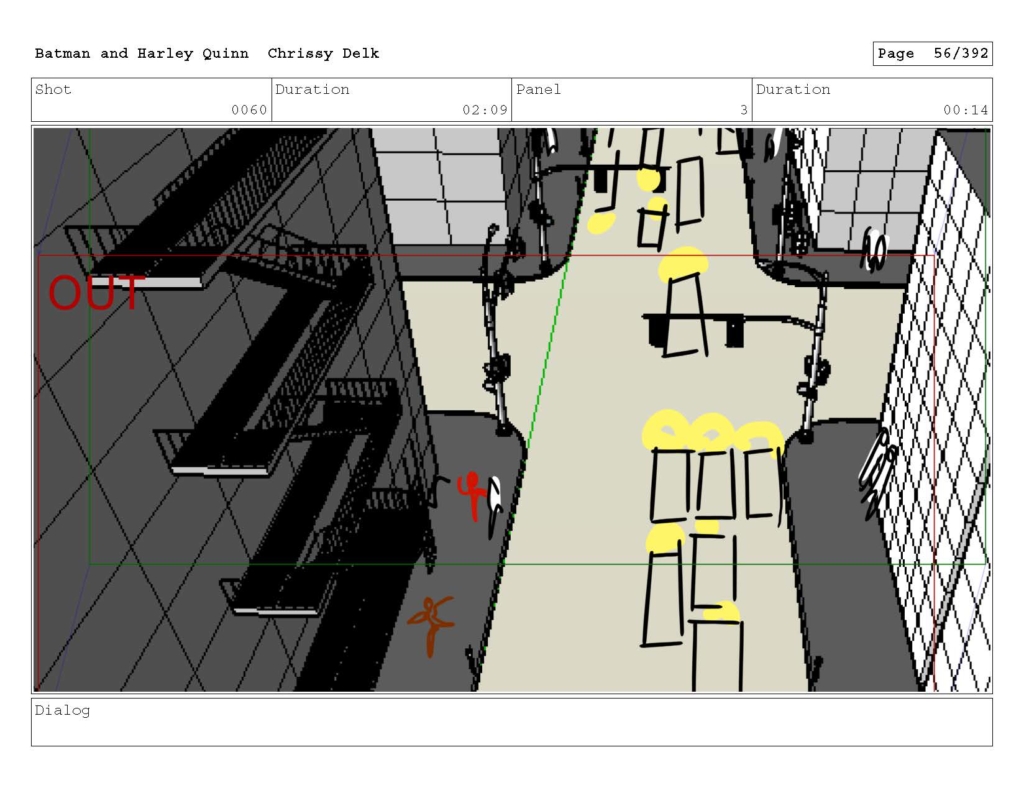Screen dimensions: 1024x793
Task: Click the shot number '0060'
Action: point(249,110)
